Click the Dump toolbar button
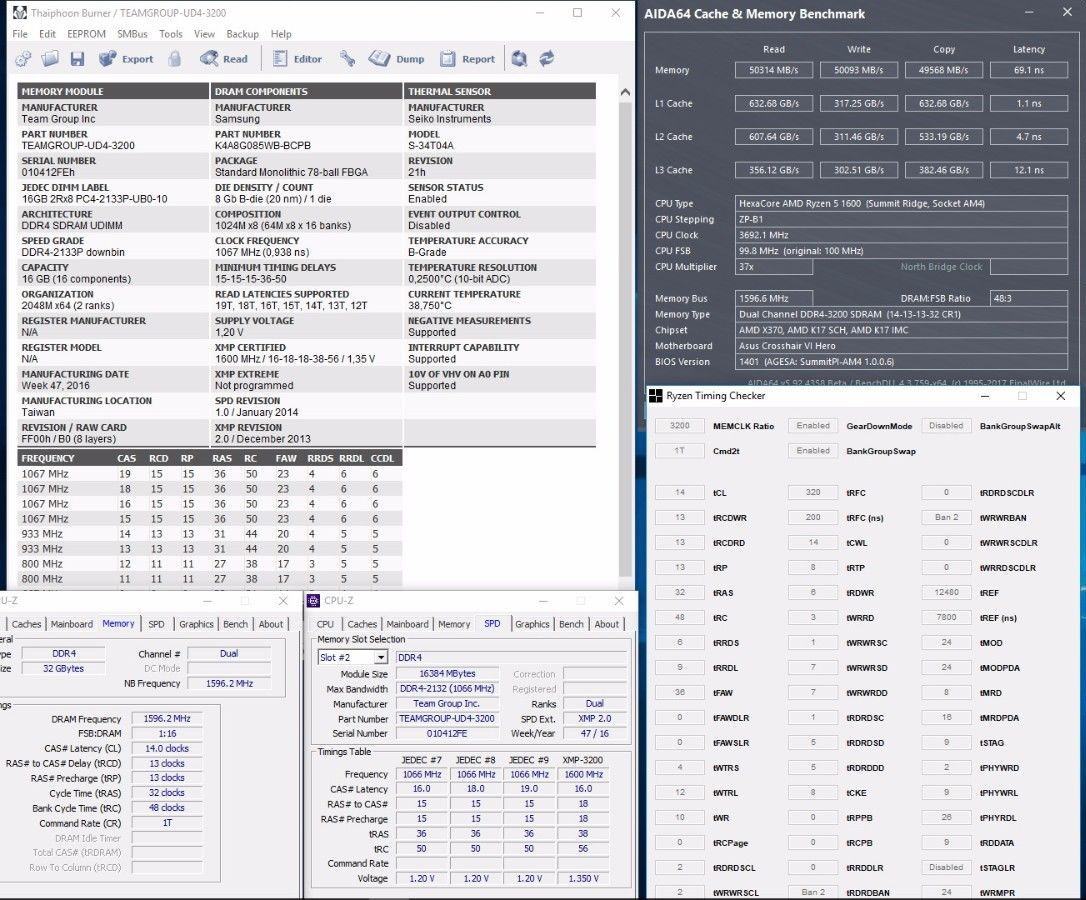The width and height of the screenshot is (1086, 900). (397, 59)
